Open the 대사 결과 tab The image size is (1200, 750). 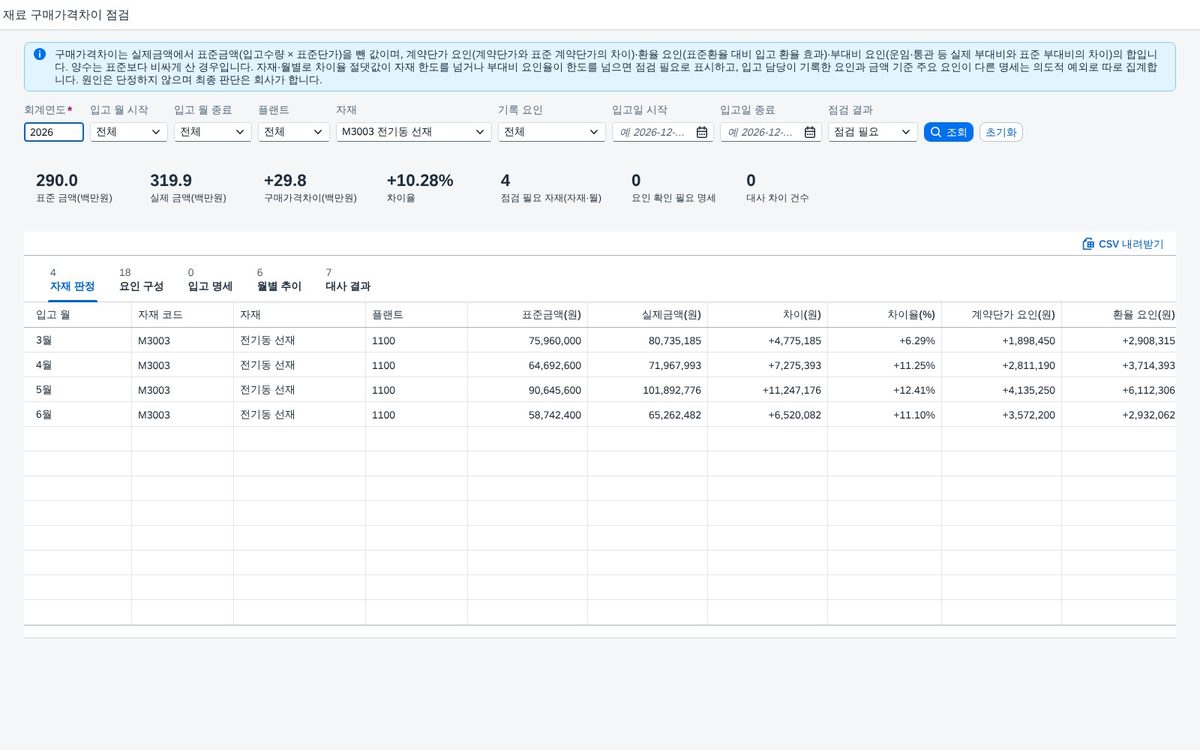[348, 286]
